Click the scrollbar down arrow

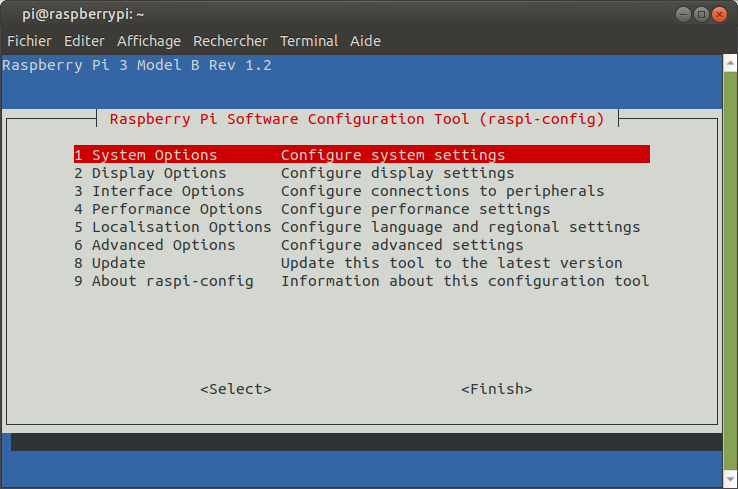point(730,480)
